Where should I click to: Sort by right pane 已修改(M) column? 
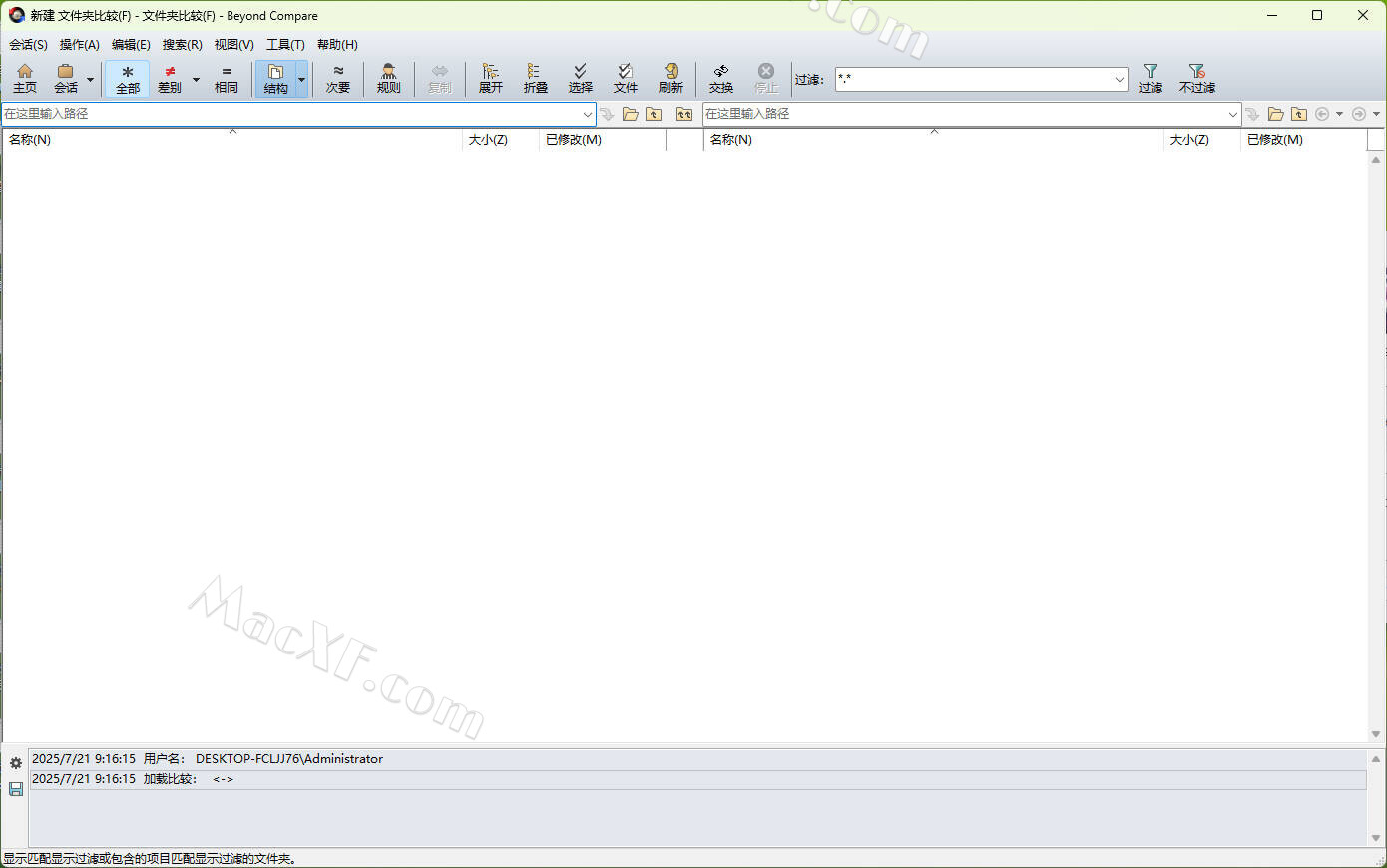[x=1303, y=140]
